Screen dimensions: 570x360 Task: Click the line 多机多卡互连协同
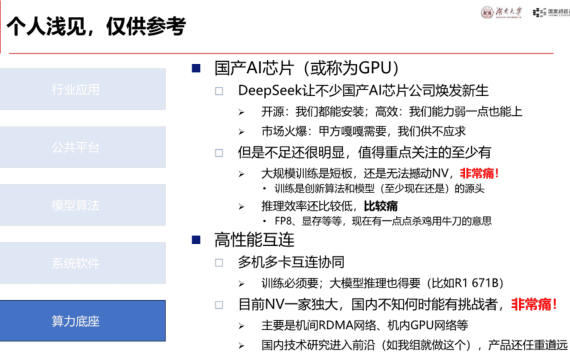[291, 262]
